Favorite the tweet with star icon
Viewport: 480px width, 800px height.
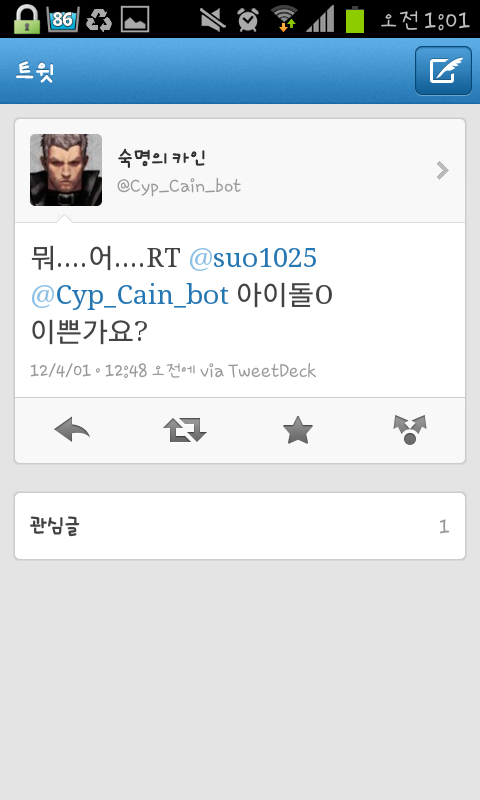tap(297, 430)
